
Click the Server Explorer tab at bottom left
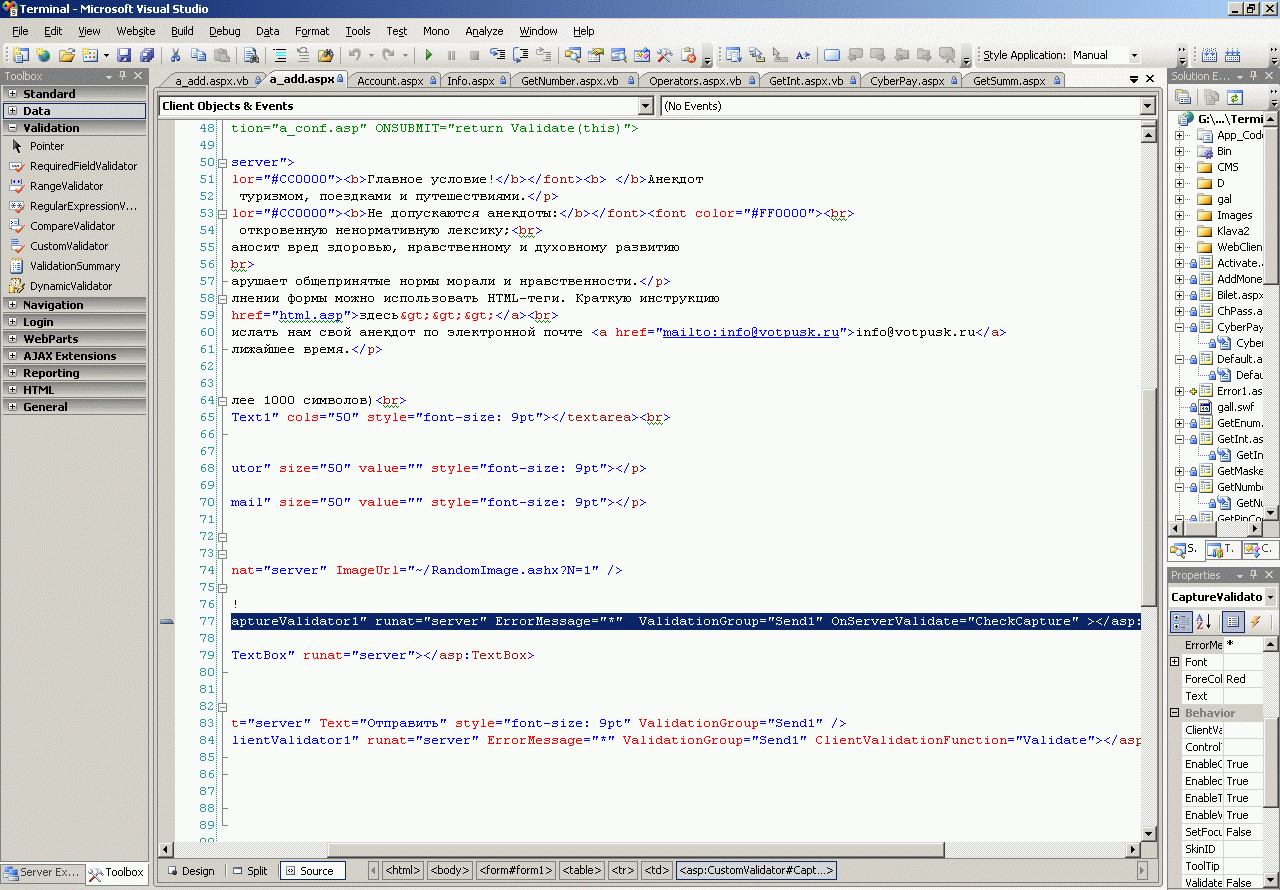pyautogui.click(x=42, y=873)
